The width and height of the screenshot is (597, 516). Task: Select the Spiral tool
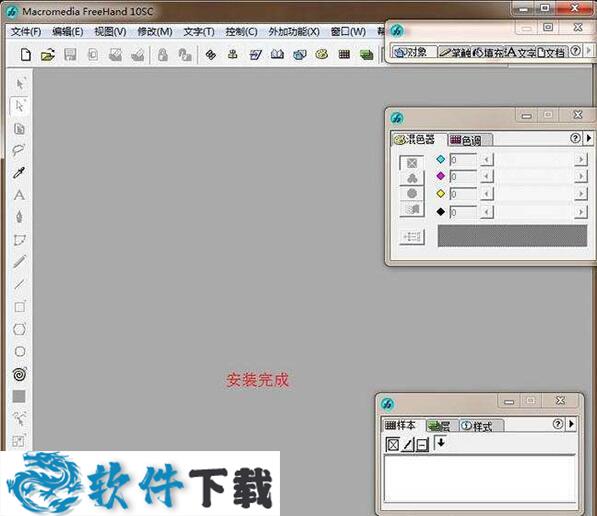(x=19, y=374)
